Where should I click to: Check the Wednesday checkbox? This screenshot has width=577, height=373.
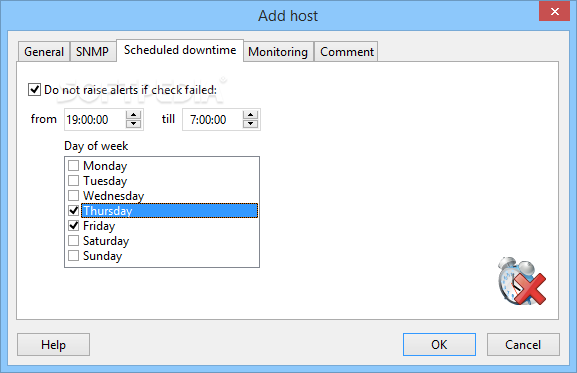point(74,196)
